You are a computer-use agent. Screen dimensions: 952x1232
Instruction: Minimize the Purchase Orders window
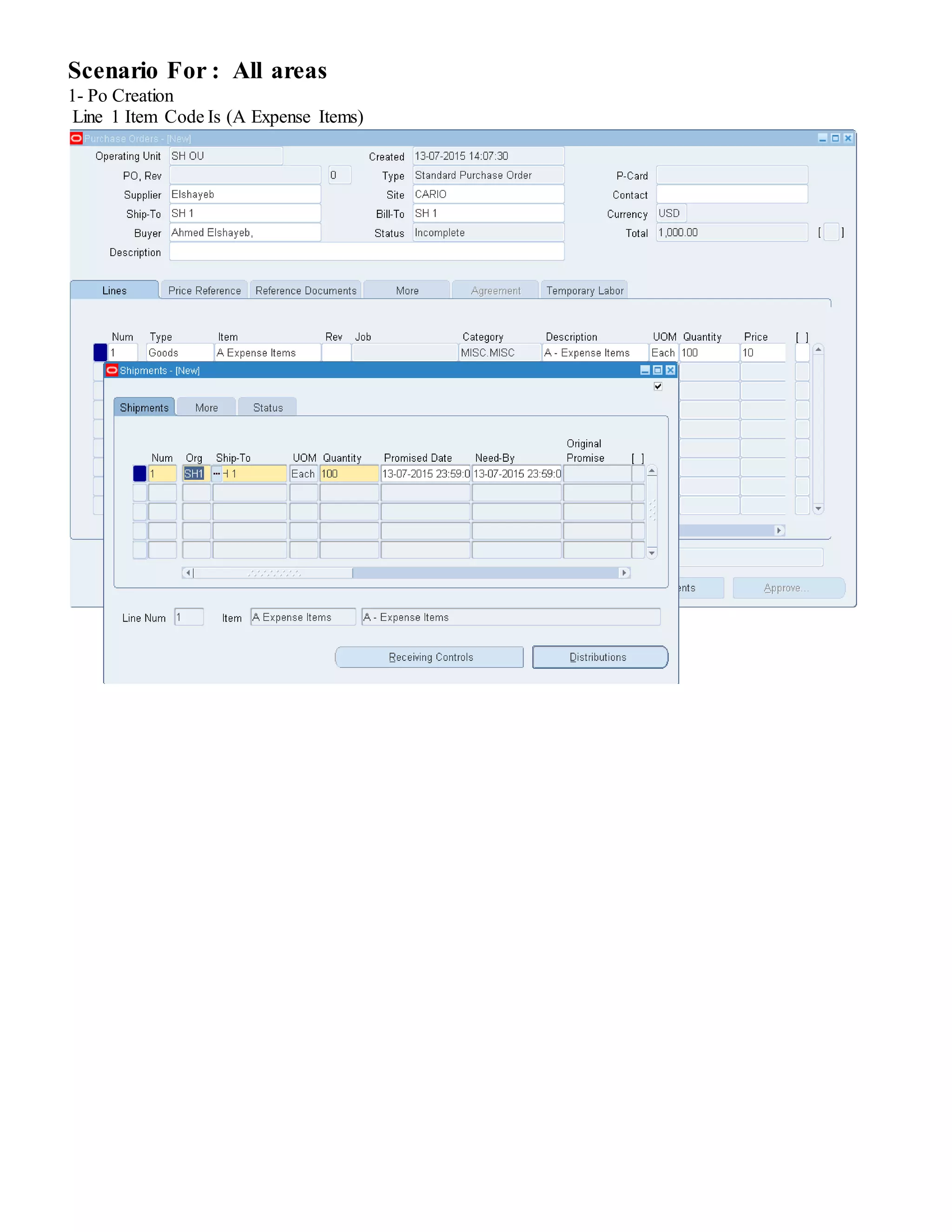point(822,138)
